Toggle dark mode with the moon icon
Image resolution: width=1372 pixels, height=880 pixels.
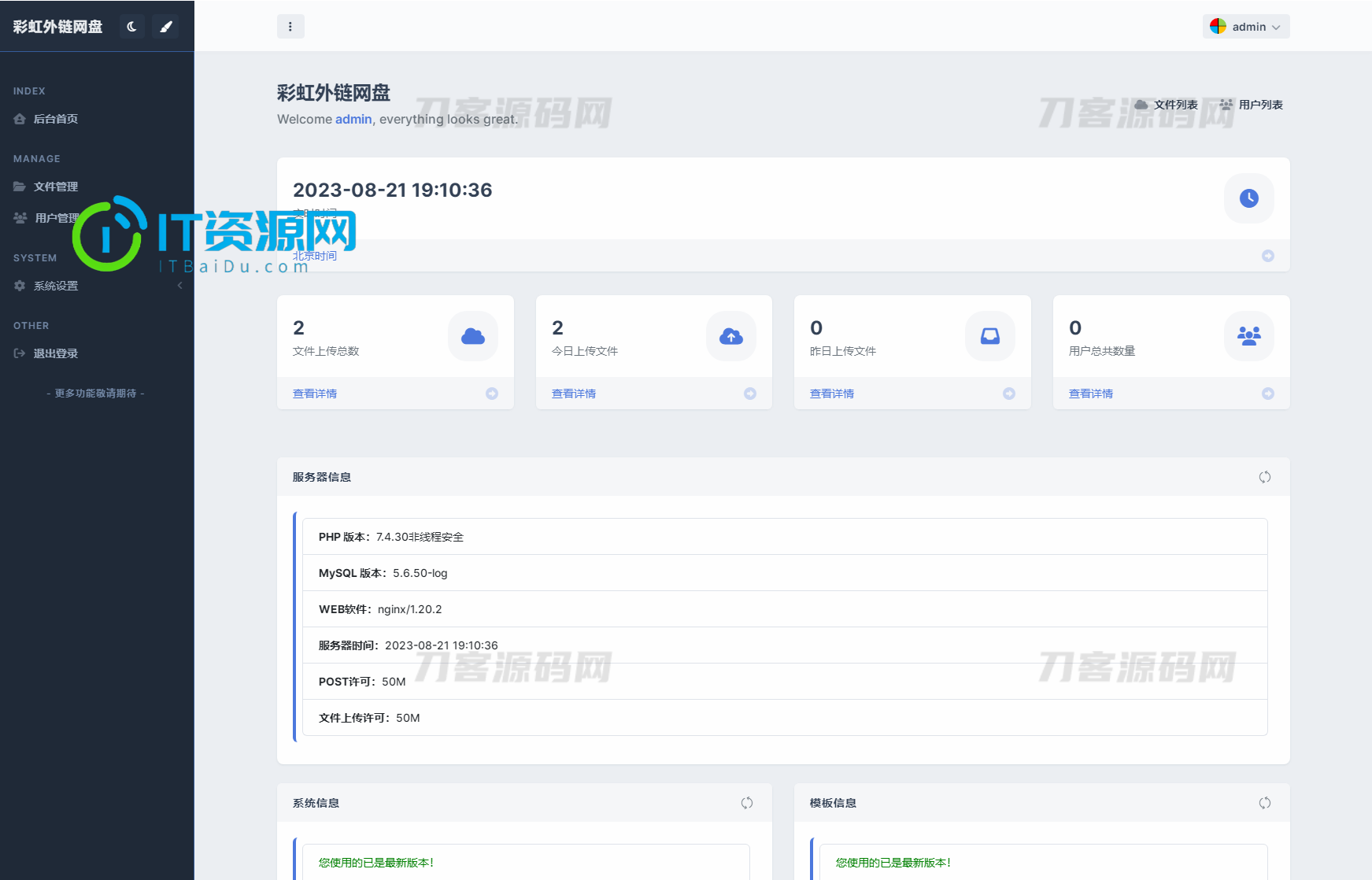point(131,27)
